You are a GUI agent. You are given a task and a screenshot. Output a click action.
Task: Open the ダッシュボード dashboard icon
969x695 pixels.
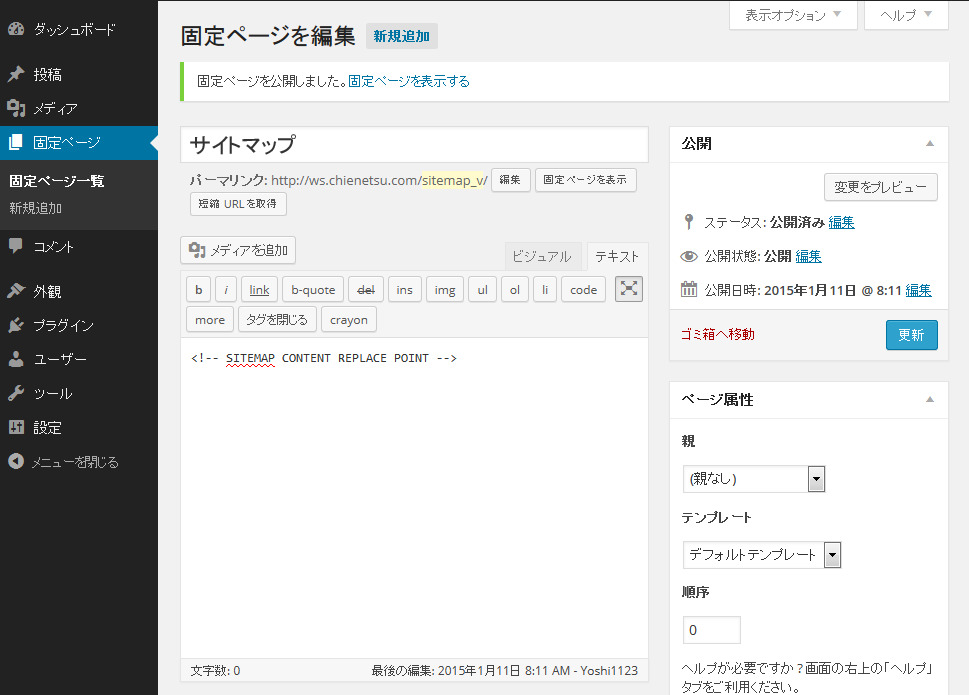coord(16,29)
